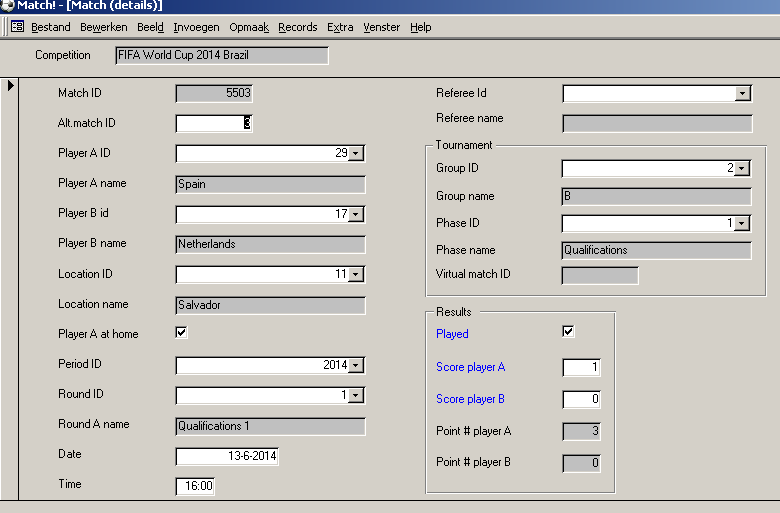780x513 pixels.
Task: Click the form icon beside Bestand
Action: click(17, 26)
